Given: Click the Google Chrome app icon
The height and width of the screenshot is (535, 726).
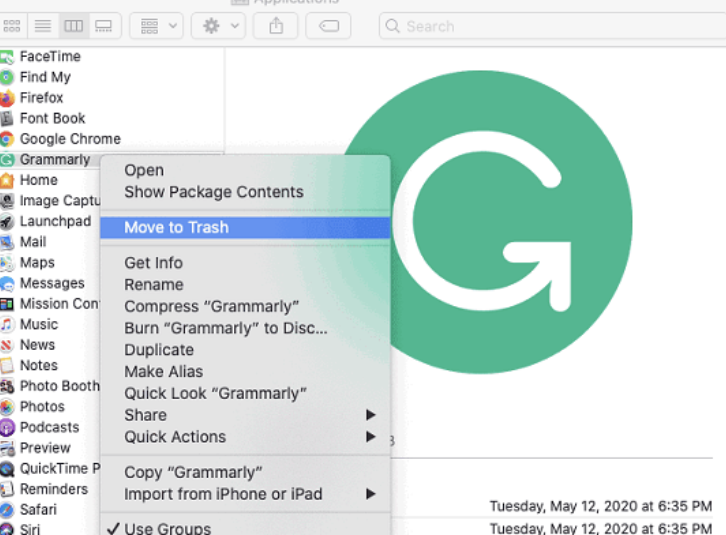Looking at the screenshot, I should point(7,139).
